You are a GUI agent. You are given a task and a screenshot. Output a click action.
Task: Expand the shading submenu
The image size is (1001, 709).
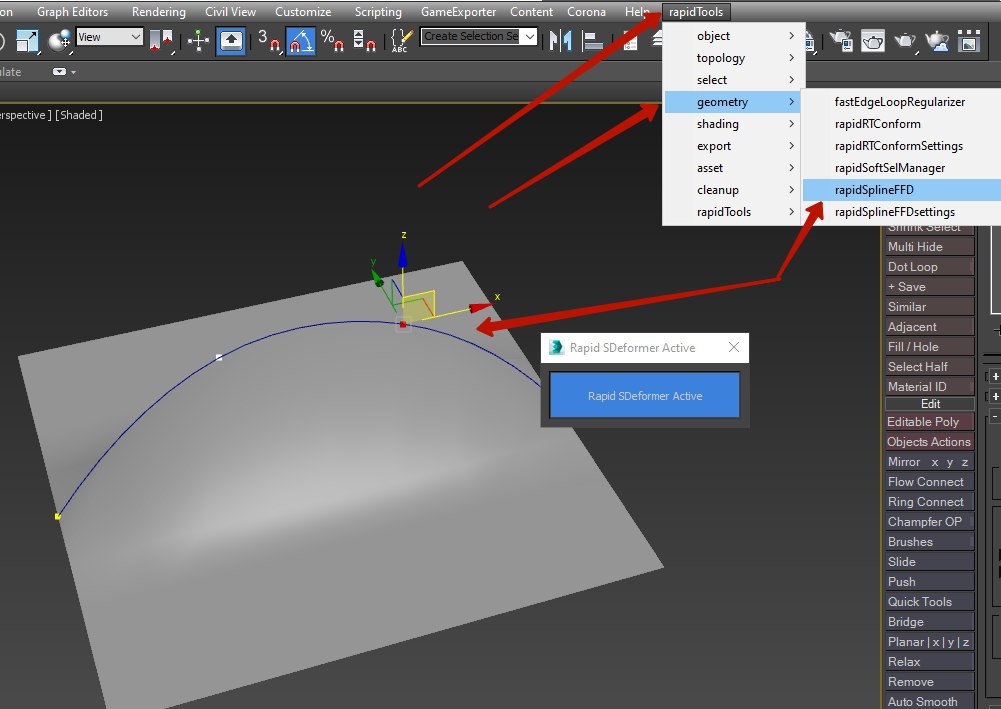(734, 124)
